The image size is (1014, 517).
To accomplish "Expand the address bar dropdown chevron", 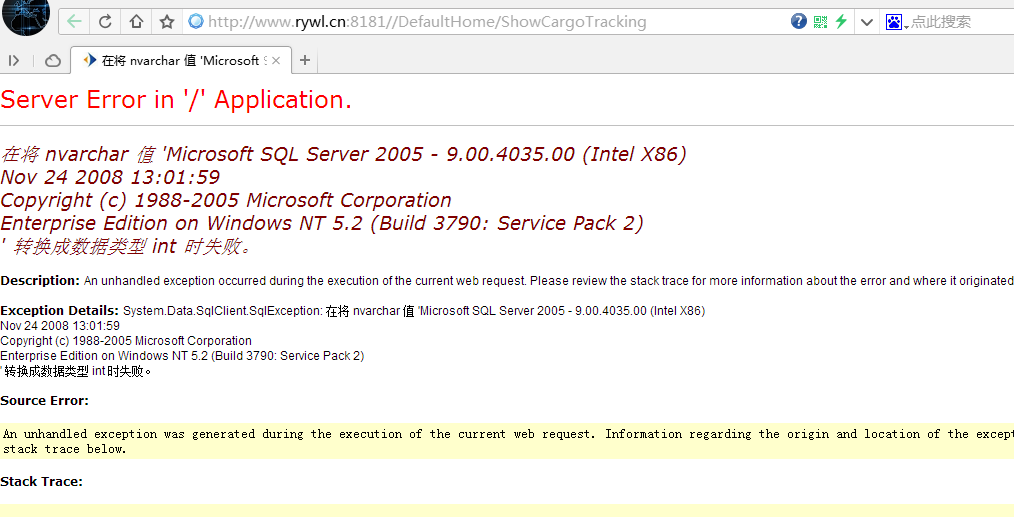I will coord(867,23).
